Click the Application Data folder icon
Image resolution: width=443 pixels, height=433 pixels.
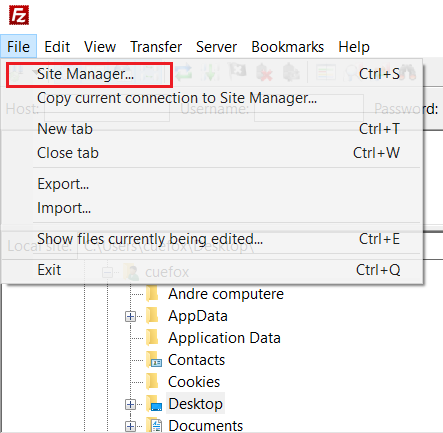pos(153,338)
